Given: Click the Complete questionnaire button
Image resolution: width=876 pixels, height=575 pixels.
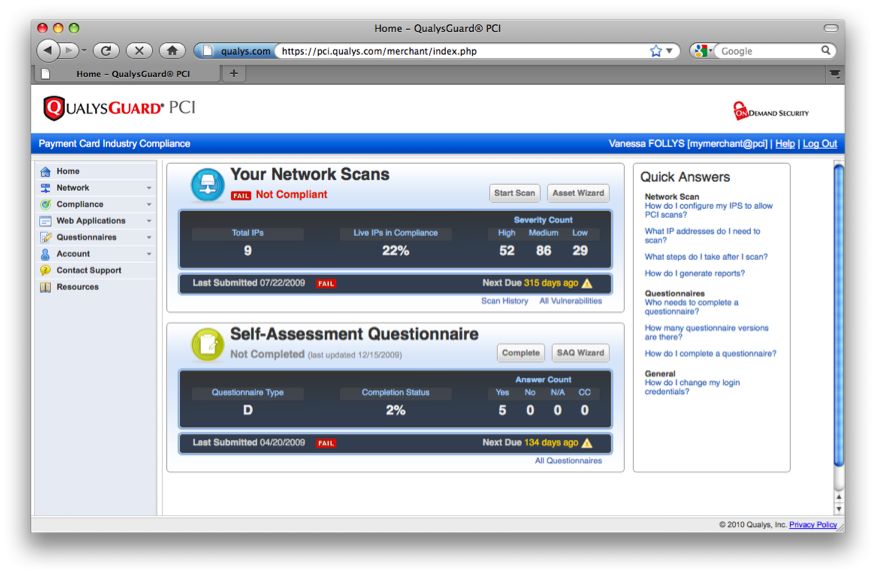Looking at the screenshot, I should (521, 353).
